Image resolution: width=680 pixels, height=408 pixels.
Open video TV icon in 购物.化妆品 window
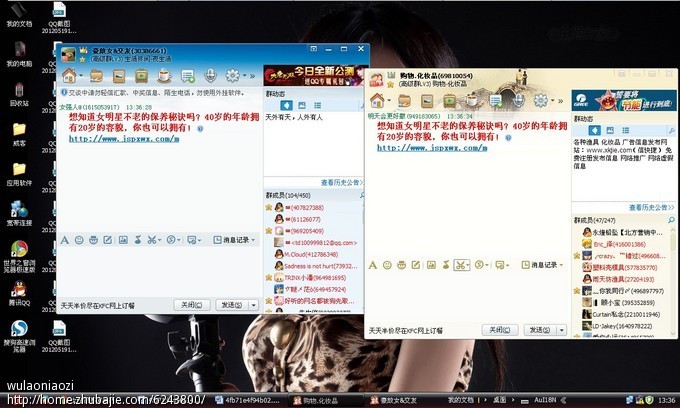tap(449, 101)
